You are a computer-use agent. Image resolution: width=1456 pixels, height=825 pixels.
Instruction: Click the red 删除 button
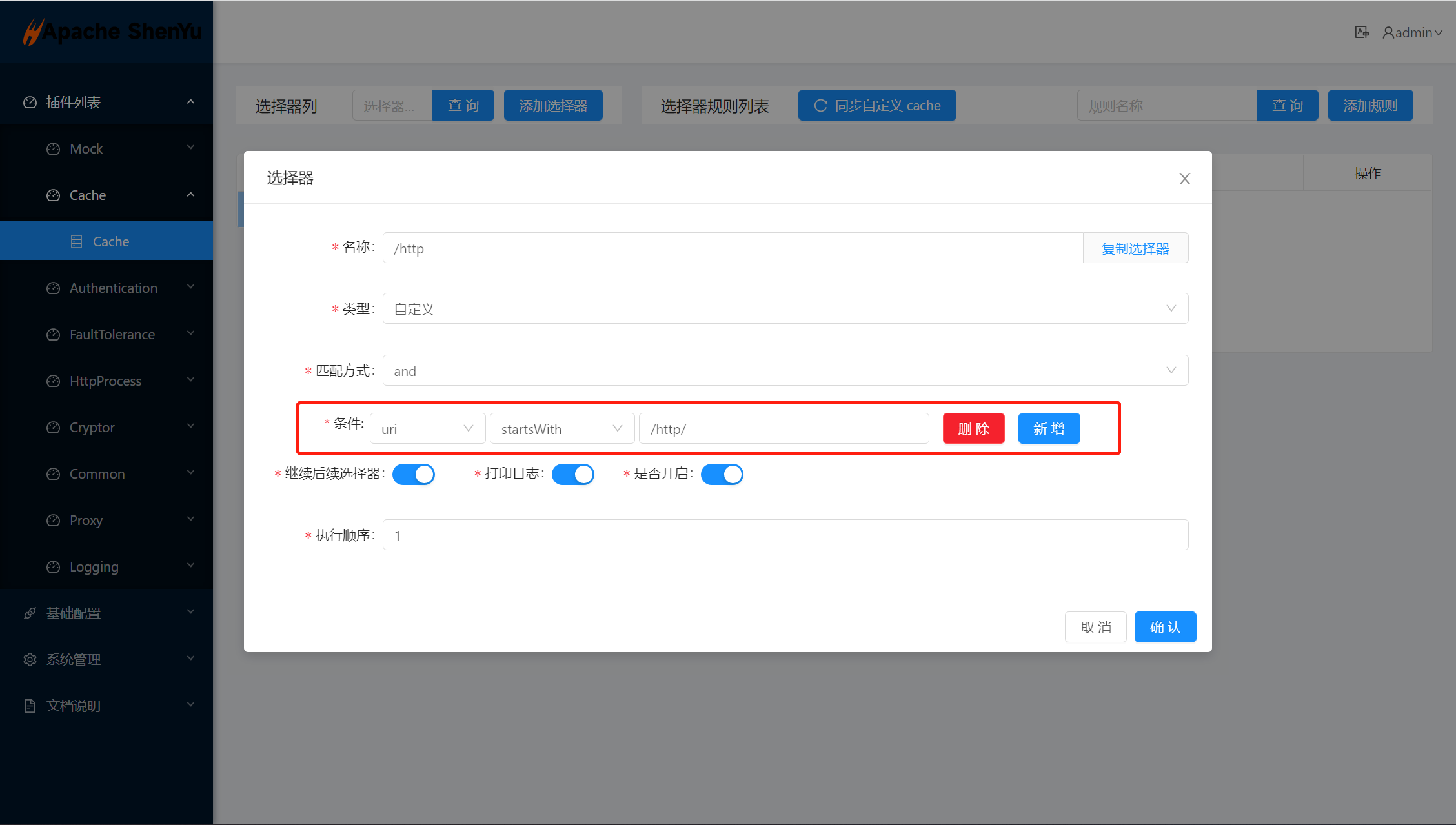[x=973, y=429]
